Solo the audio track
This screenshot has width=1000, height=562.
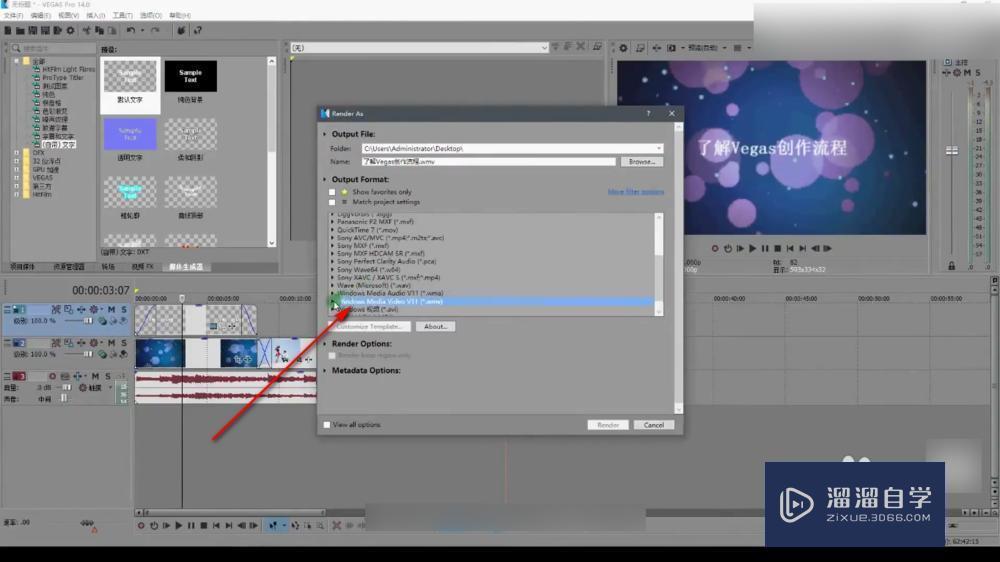[108, 376]
